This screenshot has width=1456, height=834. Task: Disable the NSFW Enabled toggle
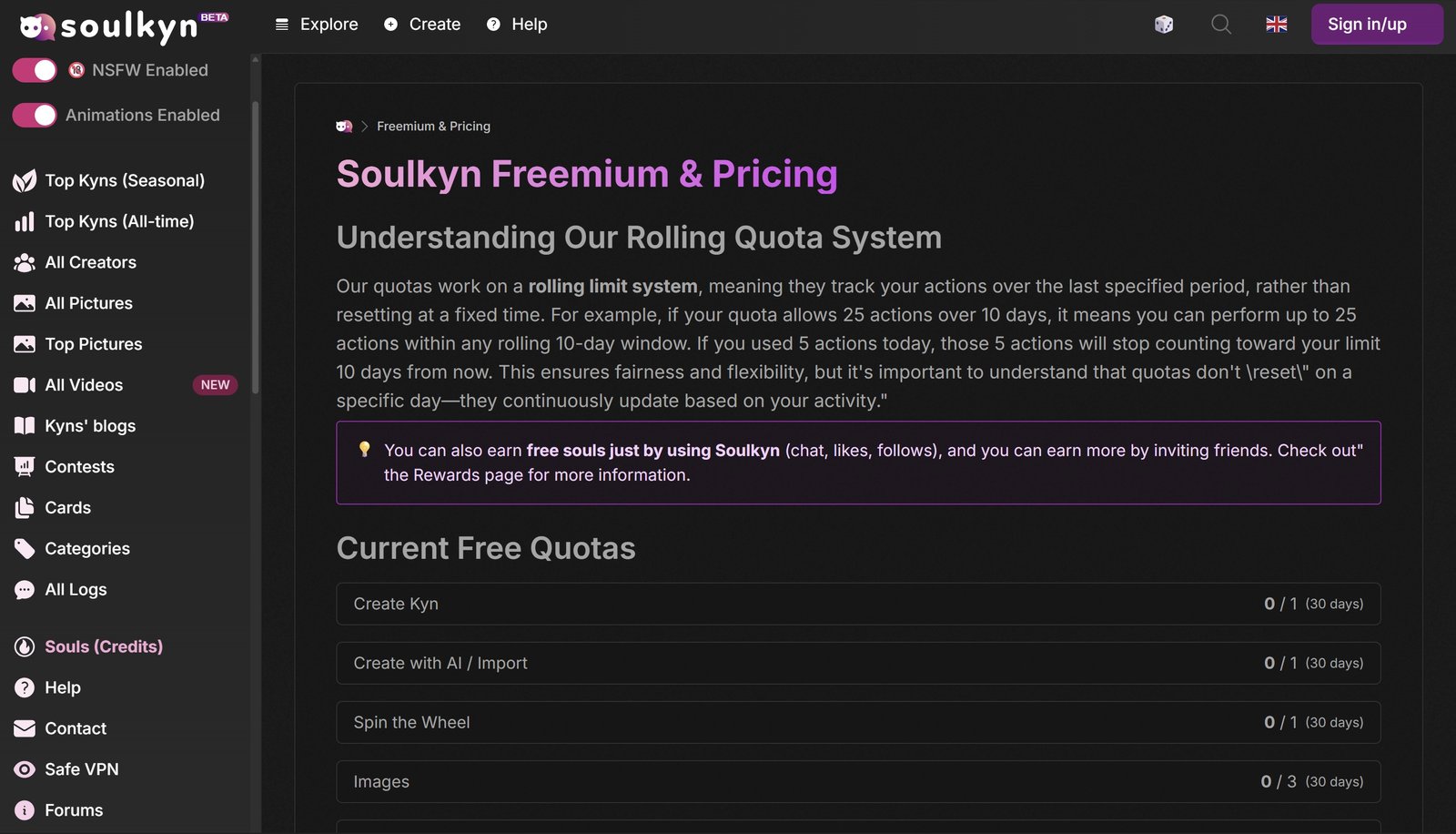(34, 69)
